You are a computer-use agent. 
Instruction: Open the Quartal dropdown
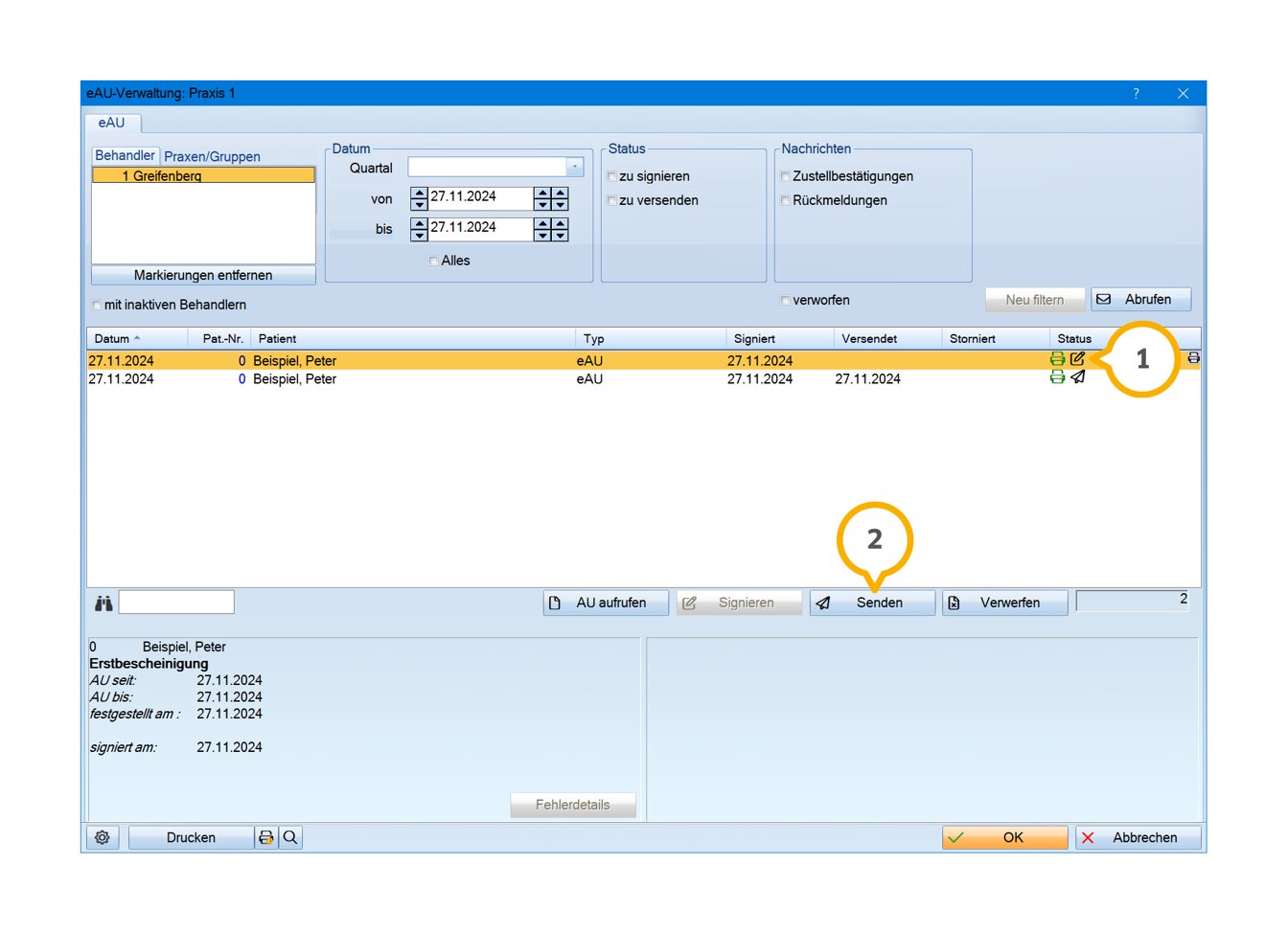pos(574,167)
